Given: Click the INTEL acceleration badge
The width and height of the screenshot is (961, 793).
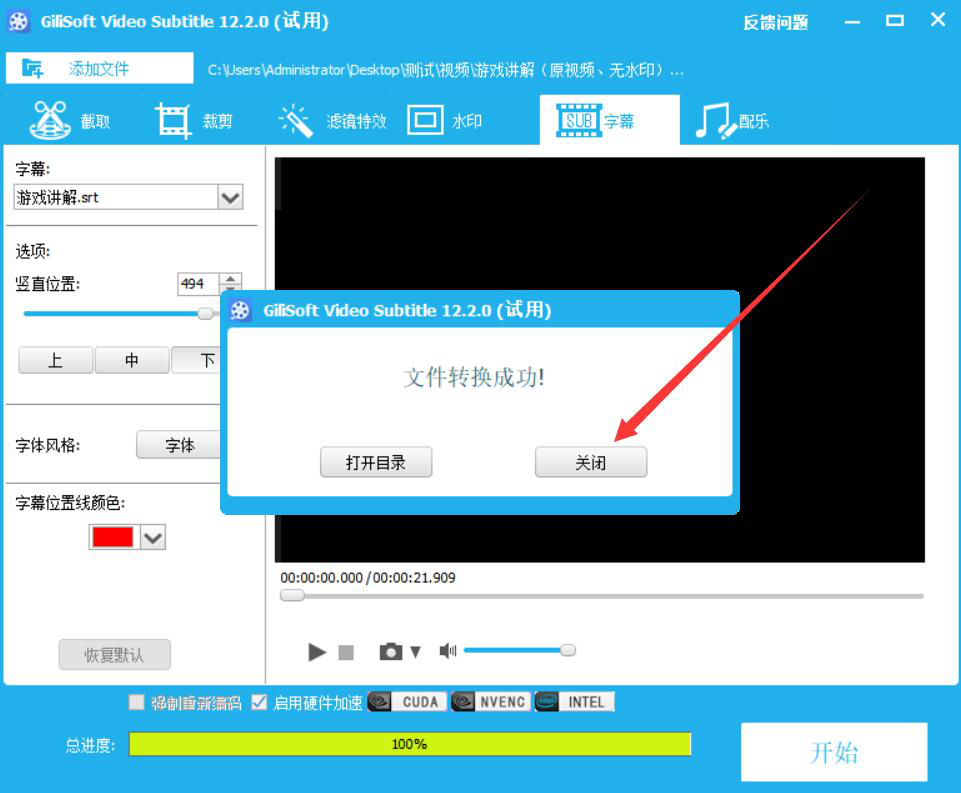Looking at the screenshot, I should click(574, 702).
